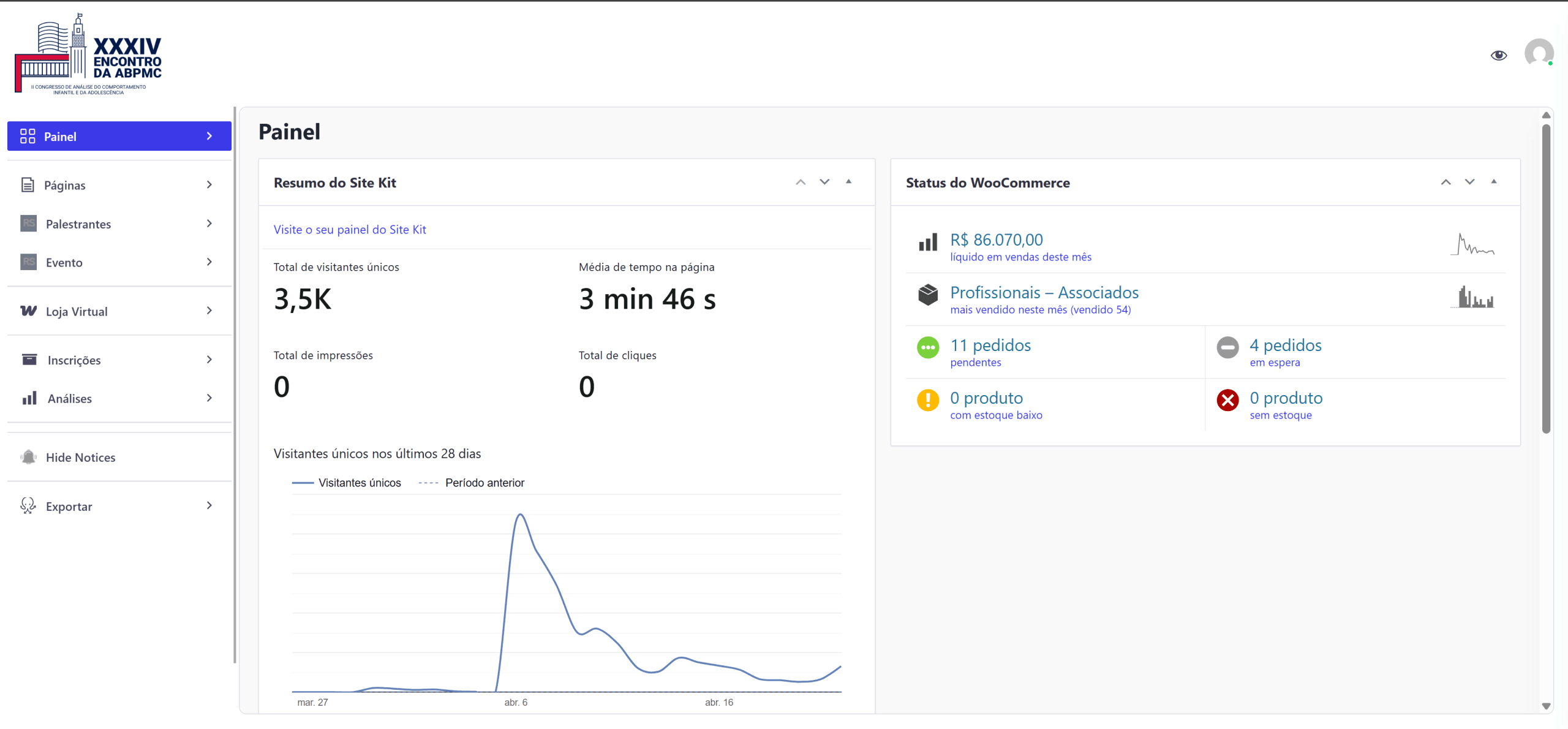Click the ABPMC logo at top left

pyautogui.click(x=89, y=54)
